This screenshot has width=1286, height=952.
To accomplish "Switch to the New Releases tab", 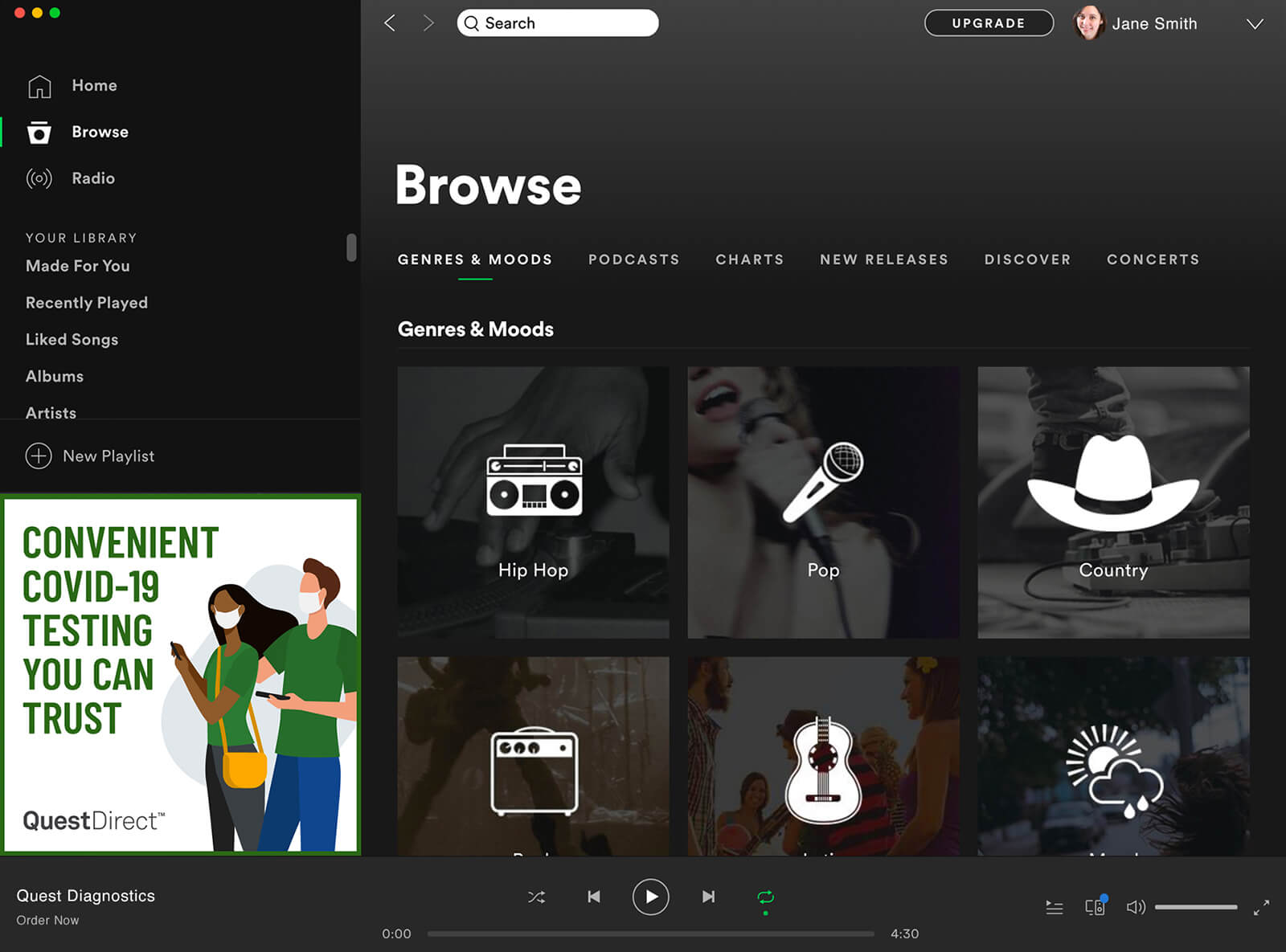I will pyautogui.click(x=883, y=259).
